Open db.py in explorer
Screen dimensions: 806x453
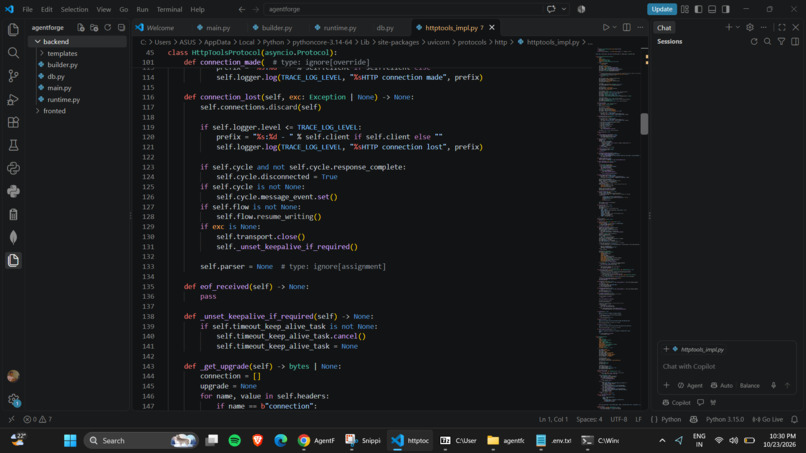56,77
